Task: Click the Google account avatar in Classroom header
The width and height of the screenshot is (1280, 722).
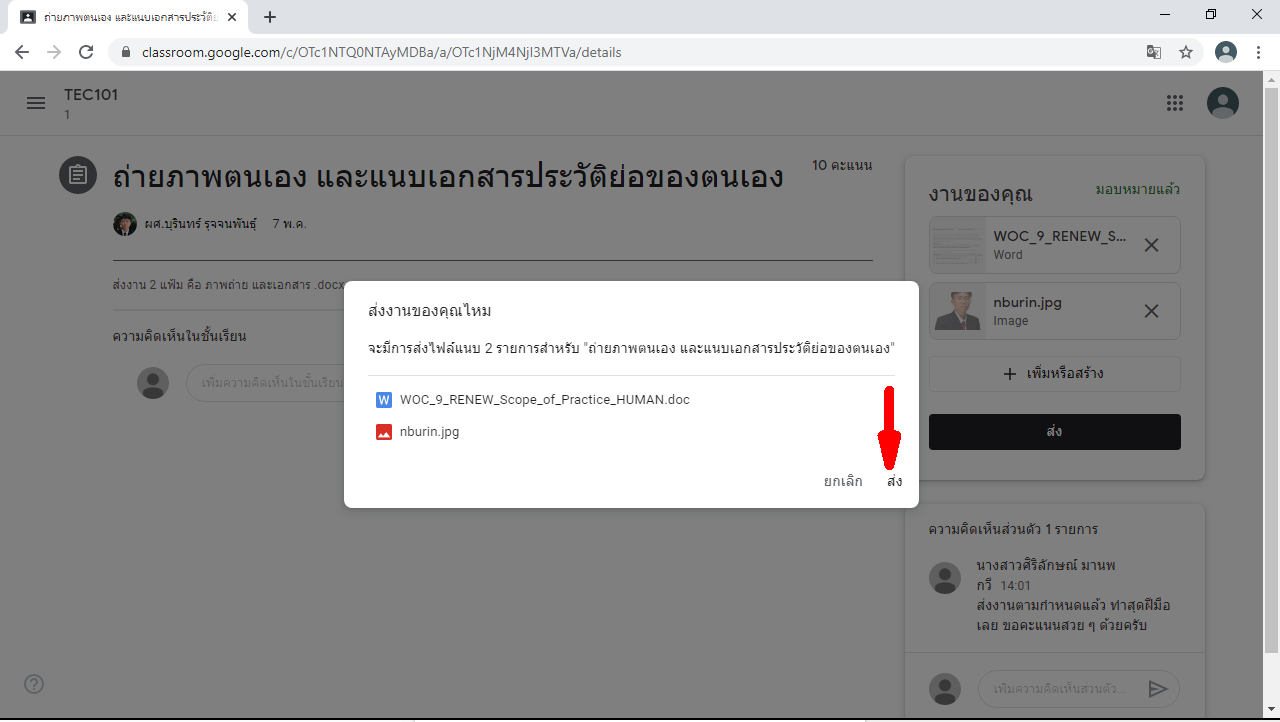Action: 1222,103
